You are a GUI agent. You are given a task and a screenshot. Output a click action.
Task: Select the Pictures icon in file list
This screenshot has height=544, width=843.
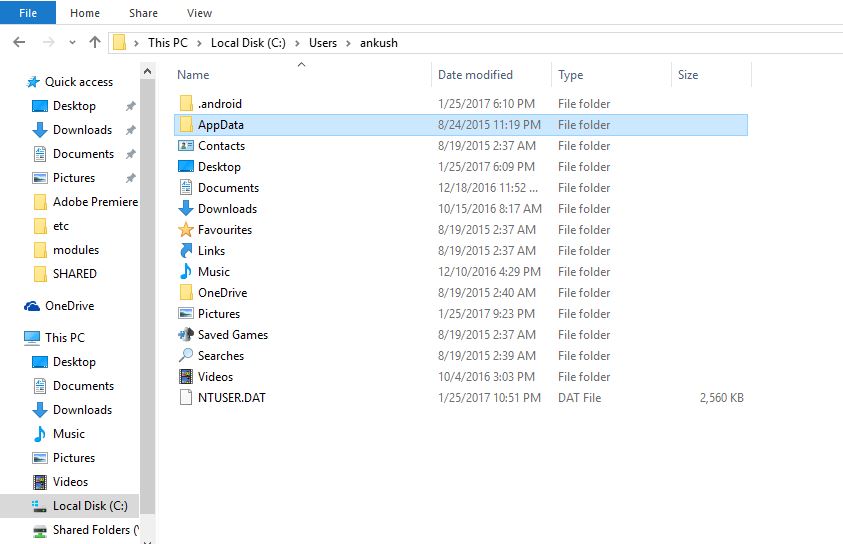coord(186,313)
